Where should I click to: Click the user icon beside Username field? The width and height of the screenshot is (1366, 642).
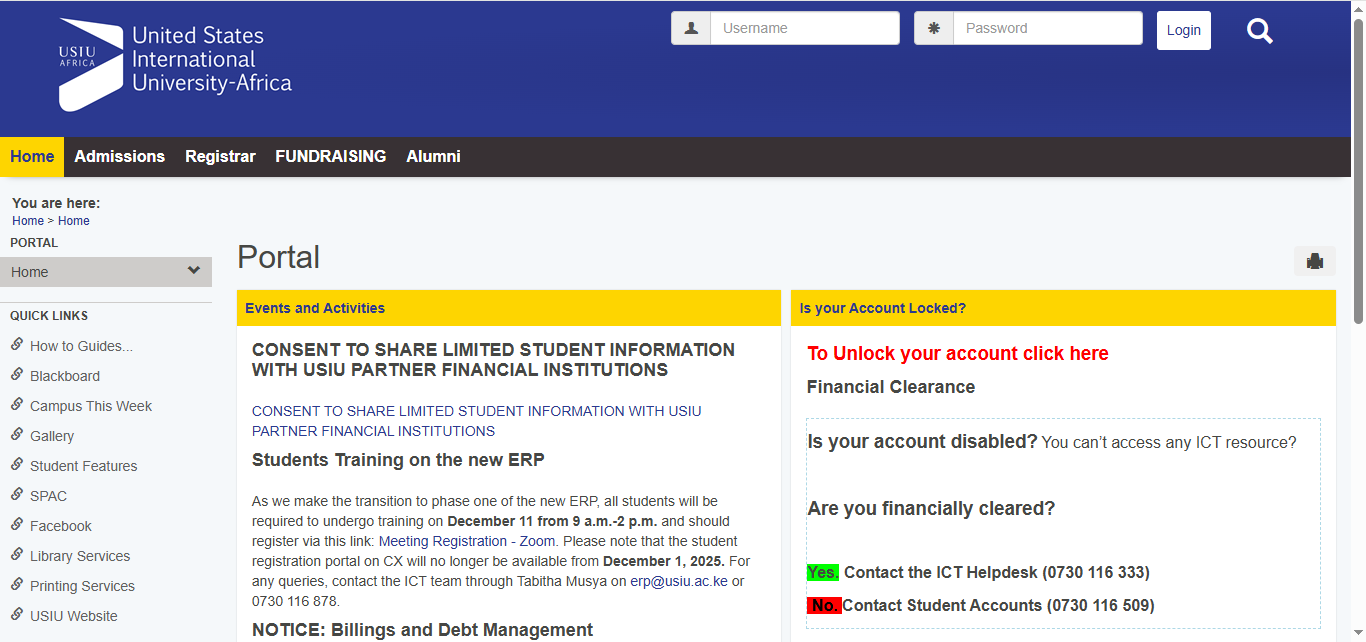[x=691, y=28]
